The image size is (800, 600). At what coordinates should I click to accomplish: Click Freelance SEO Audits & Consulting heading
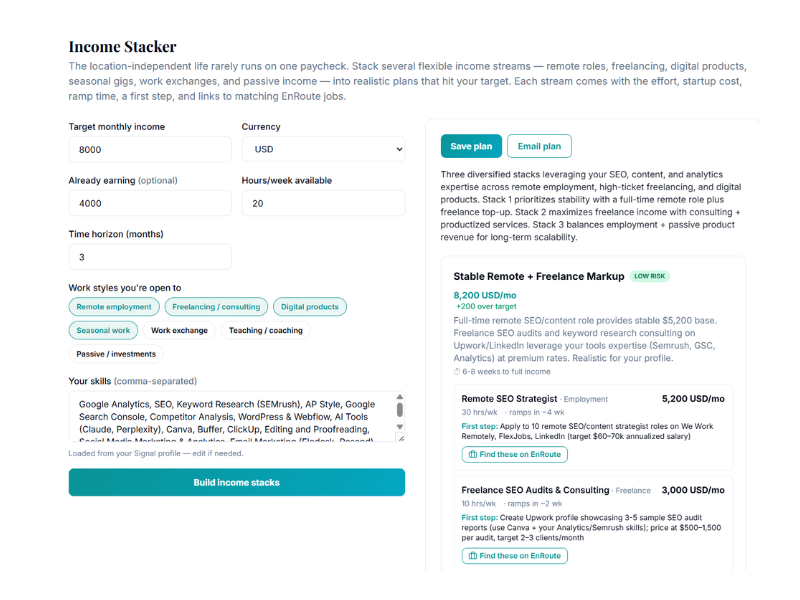535,490
